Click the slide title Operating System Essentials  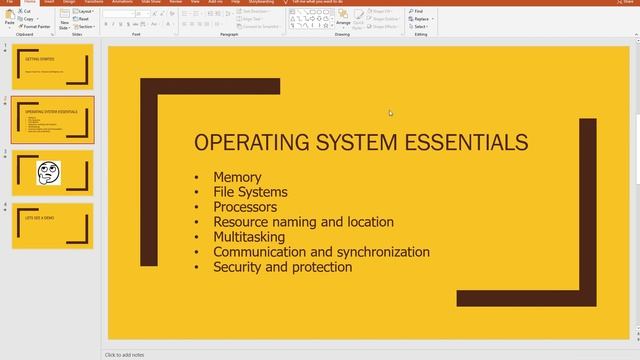click(x=361, y=142)
